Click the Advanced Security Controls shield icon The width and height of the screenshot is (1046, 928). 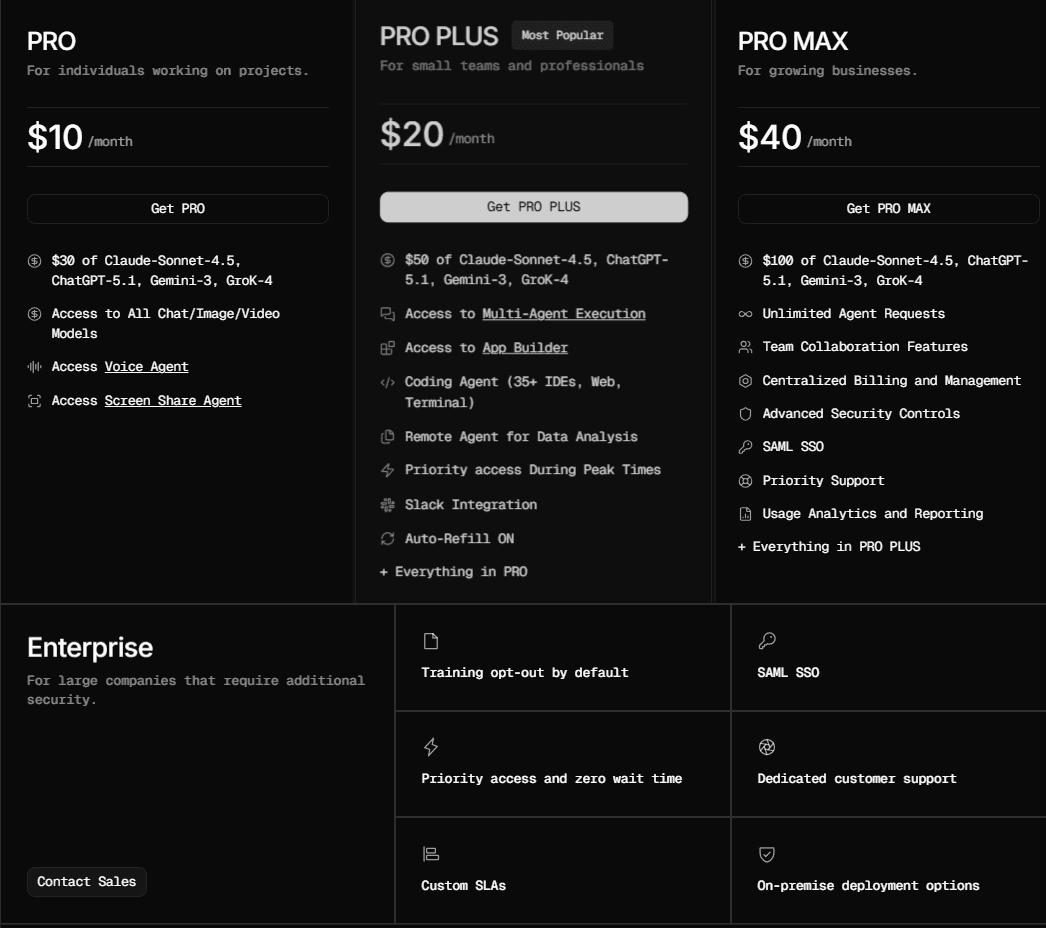tap(744, 413)
